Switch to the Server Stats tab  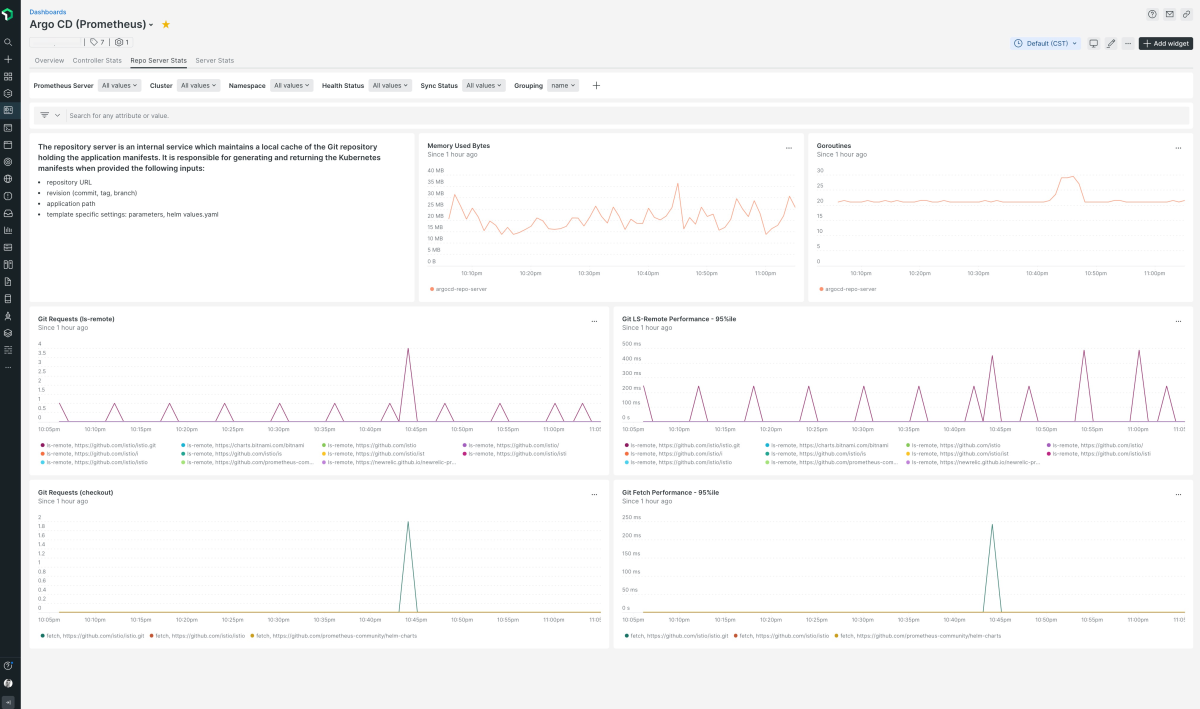pos(214,61)
